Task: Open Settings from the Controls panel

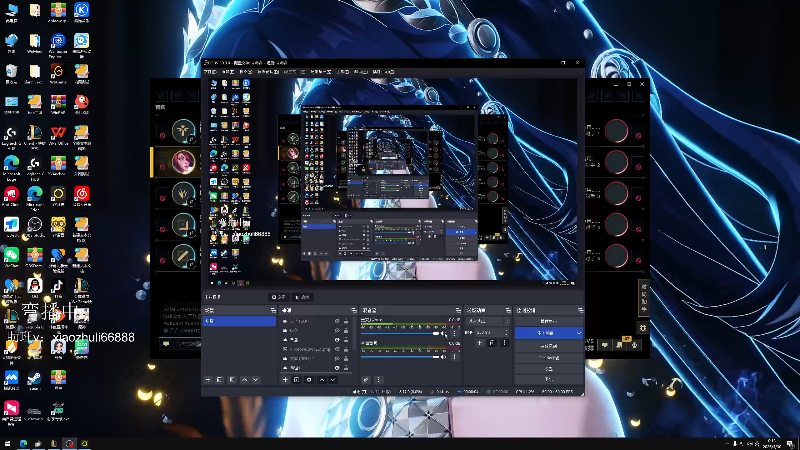Action: [549, 368]
